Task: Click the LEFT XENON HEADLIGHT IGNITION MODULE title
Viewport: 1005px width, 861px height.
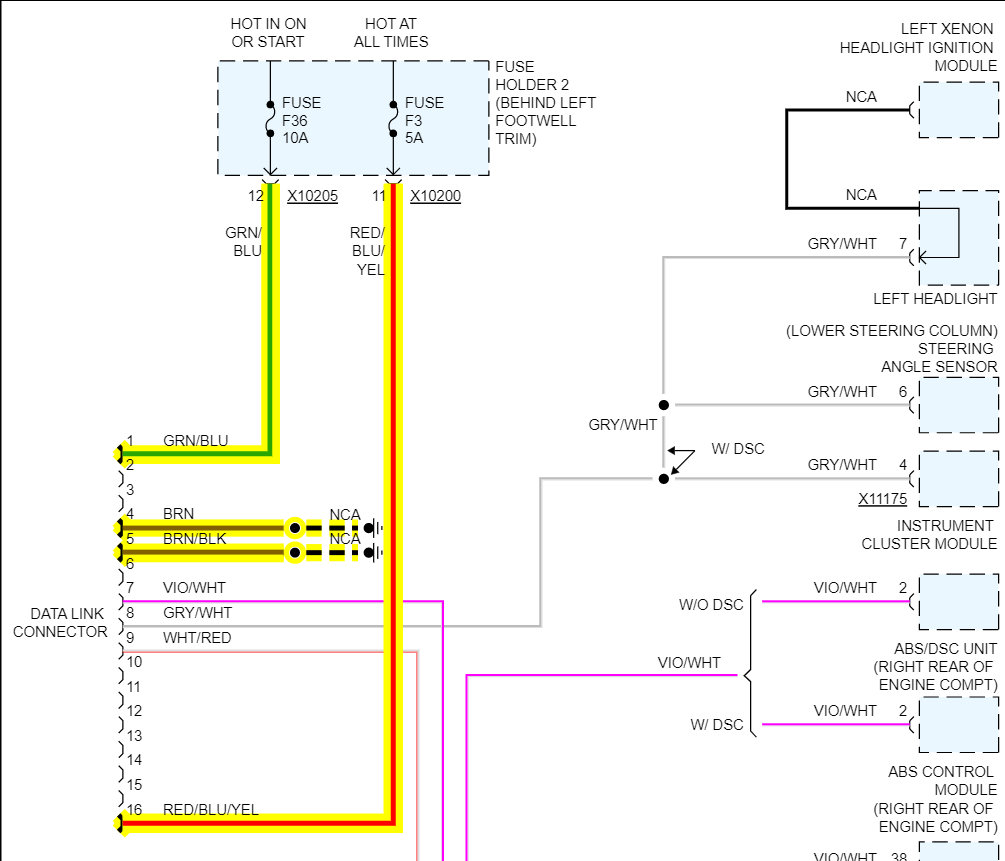Action: coord(918,47)
